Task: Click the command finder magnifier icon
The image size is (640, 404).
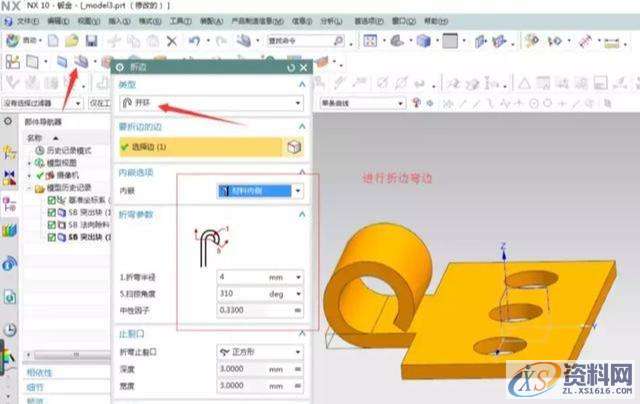Action: [x=338, y=40]
